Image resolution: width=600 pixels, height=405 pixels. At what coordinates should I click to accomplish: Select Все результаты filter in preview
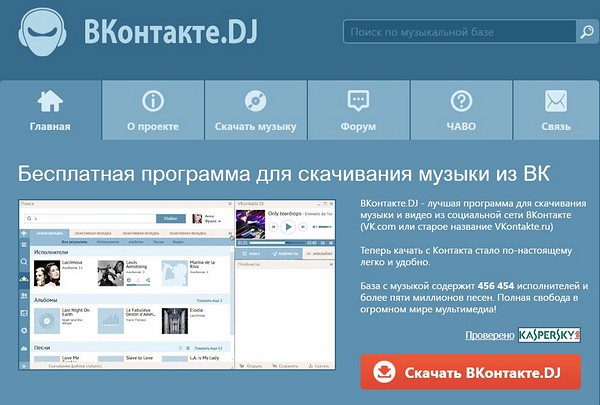click(x=74, y=242)
